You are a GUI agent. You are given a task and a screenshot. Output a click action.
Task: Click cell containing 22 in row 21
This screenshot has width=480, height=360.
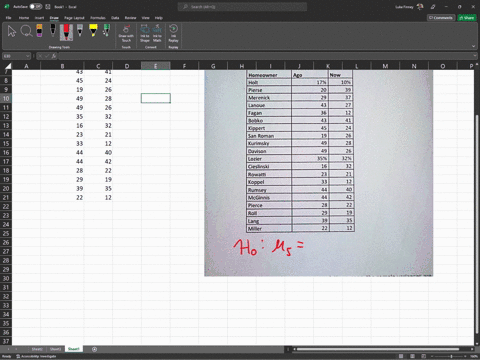[x=62, y=197]
